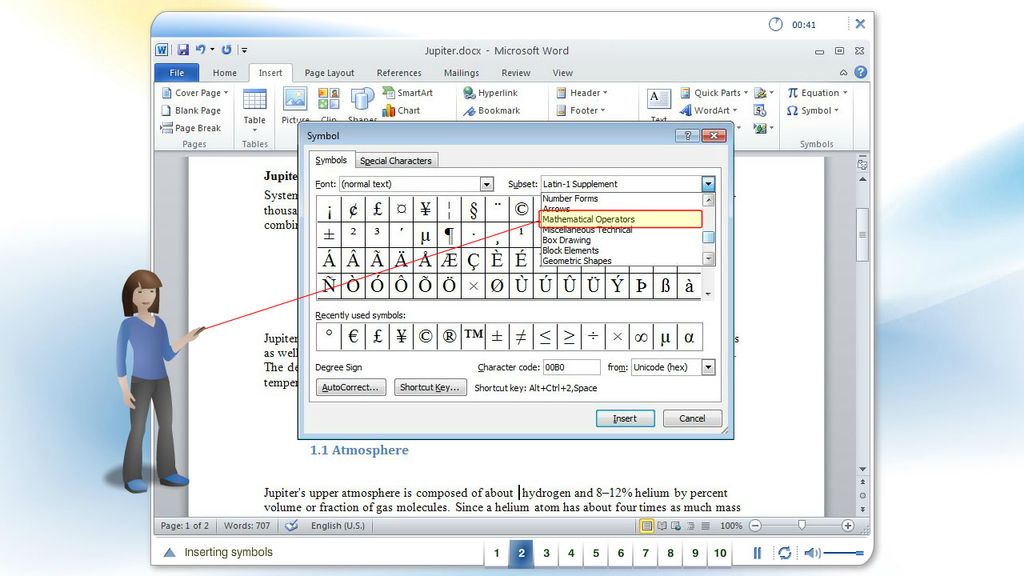Open the 'from' Unicode (hex) dropdown
This screenshot has width=1024, height=576.
click(x=709, y=367)
